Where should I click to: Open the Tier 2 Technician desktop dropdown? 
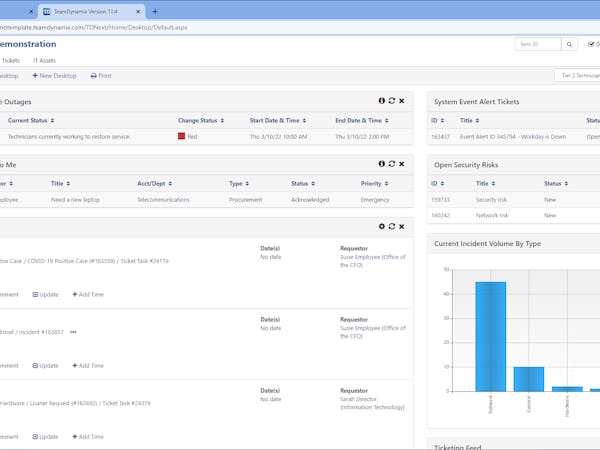[578, 75]
